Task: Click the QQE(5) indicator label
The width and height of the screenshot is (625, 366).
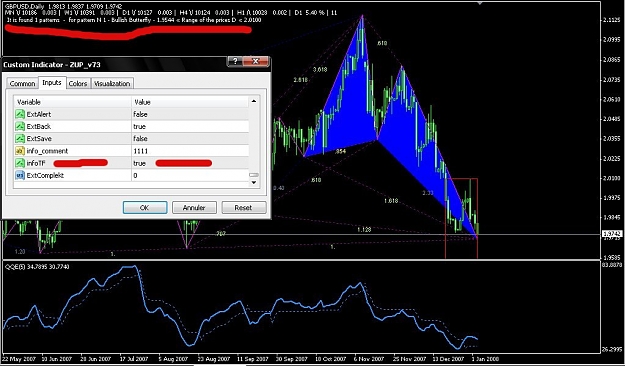Action: click(x=37, y=266)
